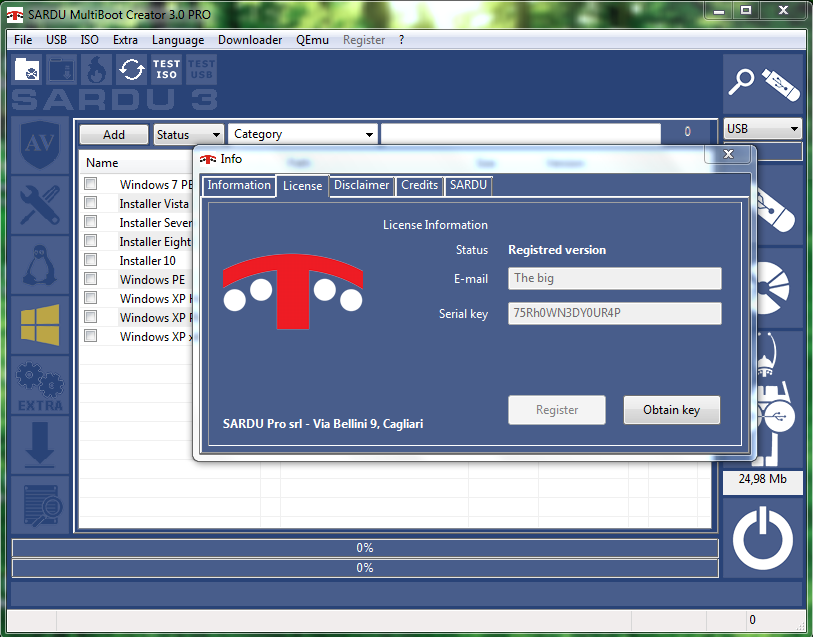Open the USB menu
This screenshot has height=637, width=813.
click(x=57, y=40)
